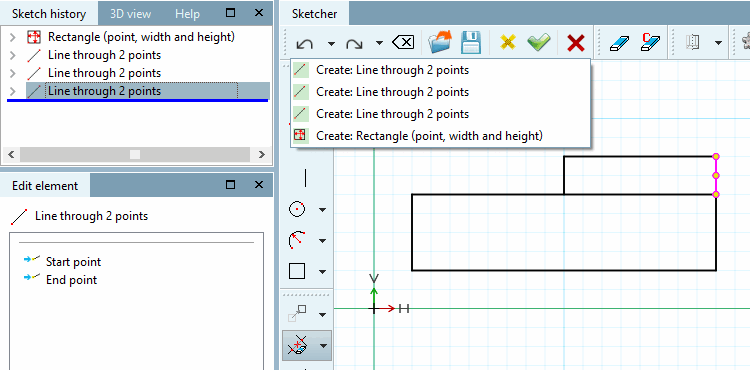The image size is (750, 370).
Task: Select the blue eraser tool
Action: [618, 43]
